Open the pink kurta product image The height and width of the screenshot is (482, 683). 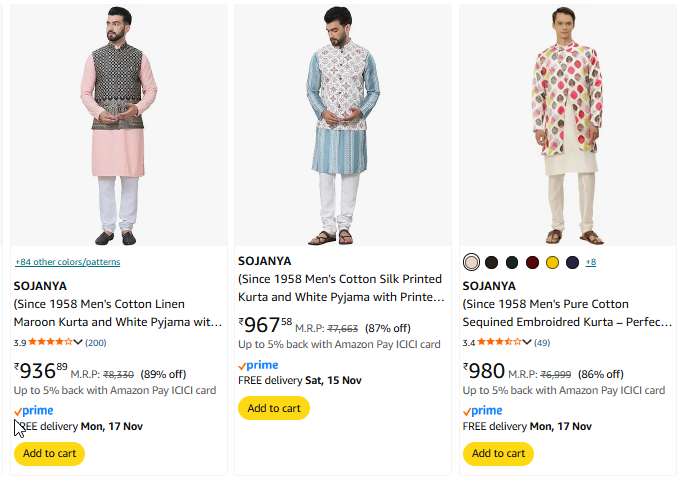click(x=119, y=125)
